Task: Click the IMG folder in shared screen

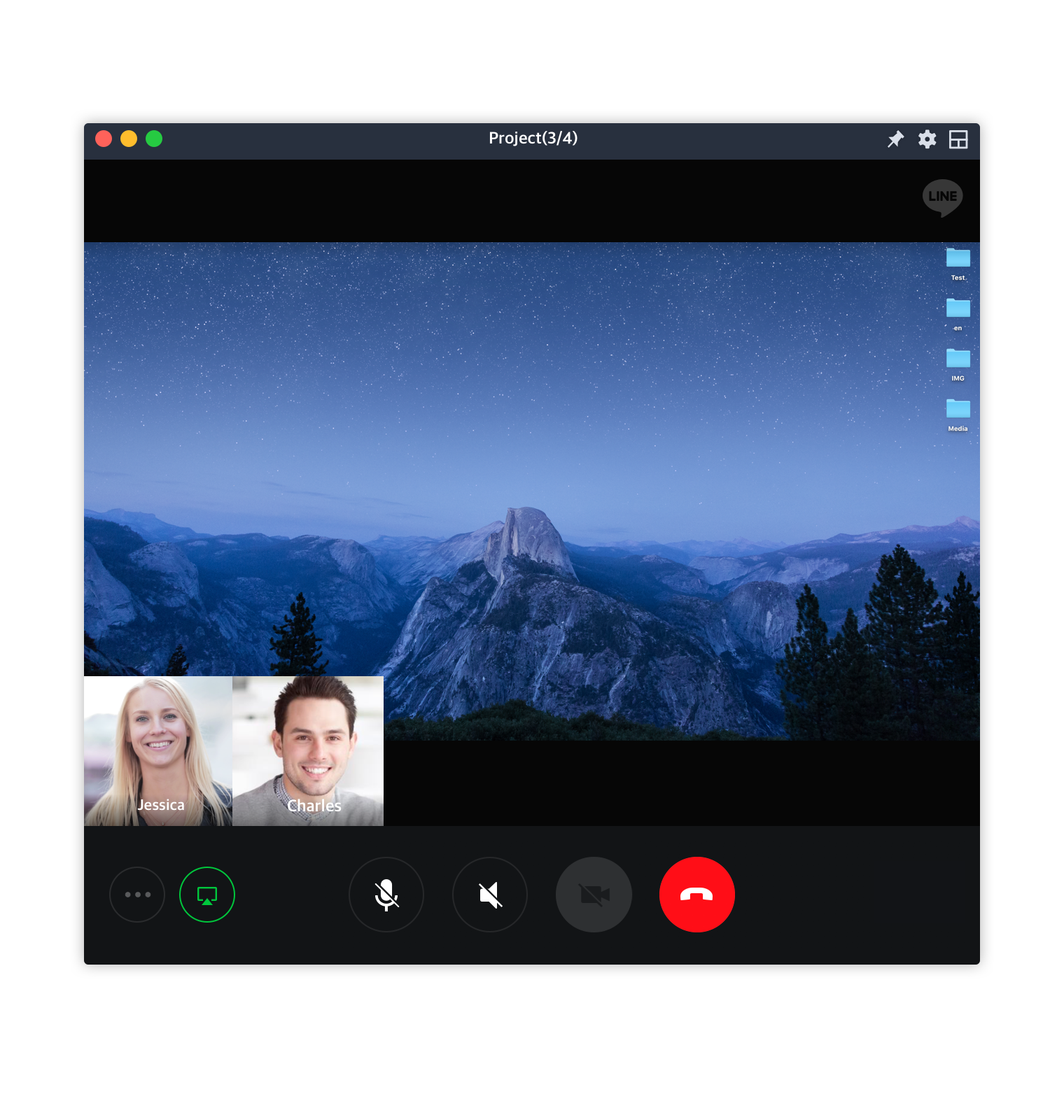Action: point(958,365)
